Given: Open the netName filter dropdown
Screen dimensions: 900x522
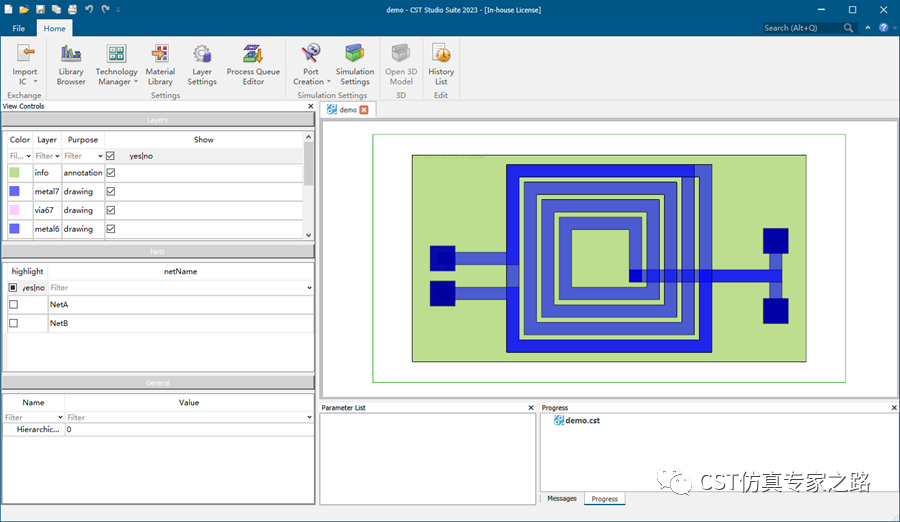Looking at the screenshot, I should (309, 288).
